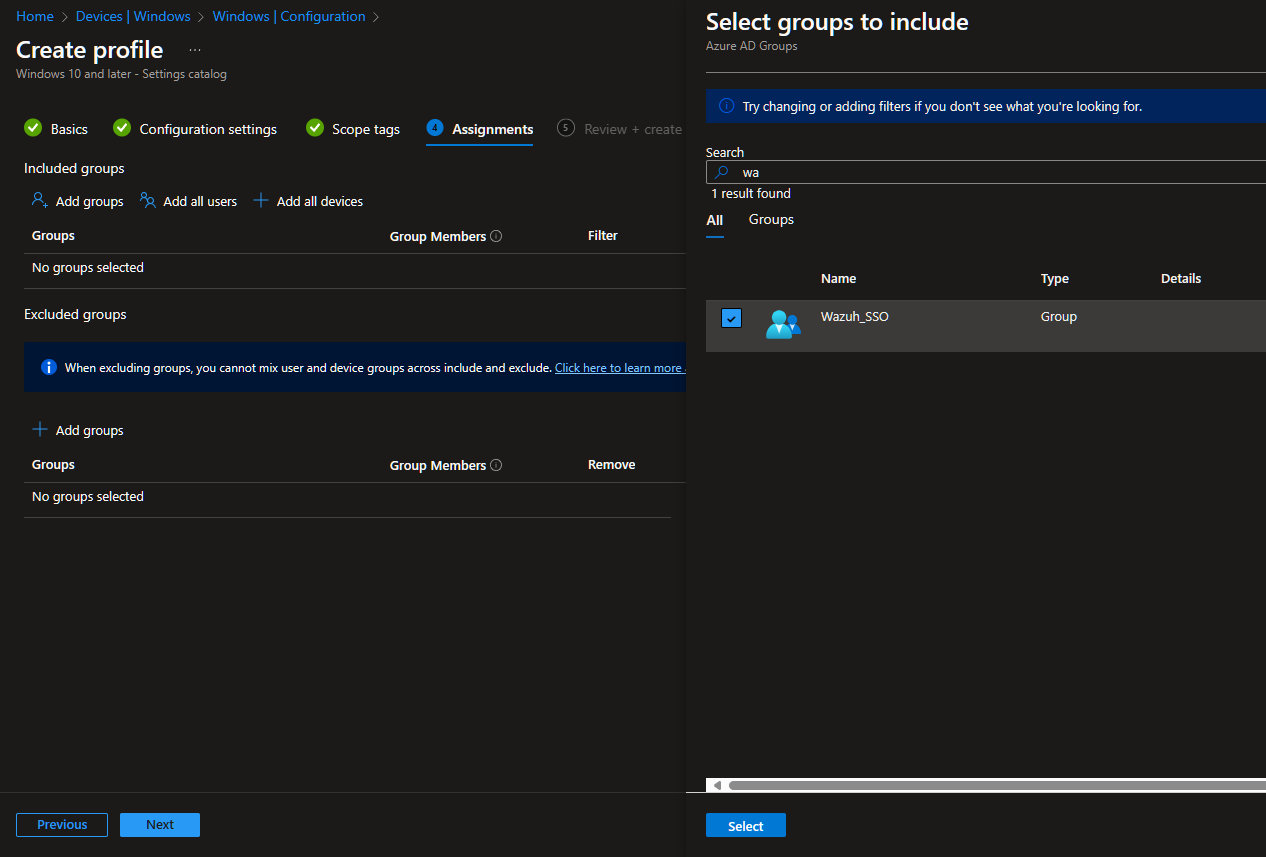Click the Group Members info icon in Excluded groups
Screen dimensions: 1266x857
[497, 466]
